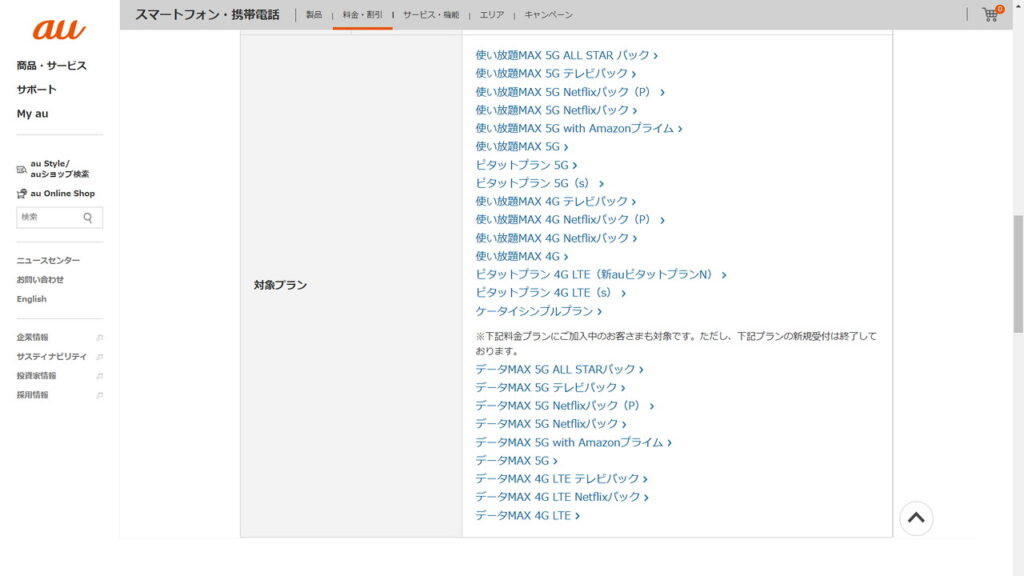Click external link icon beside 採用情報

(100, 395)
